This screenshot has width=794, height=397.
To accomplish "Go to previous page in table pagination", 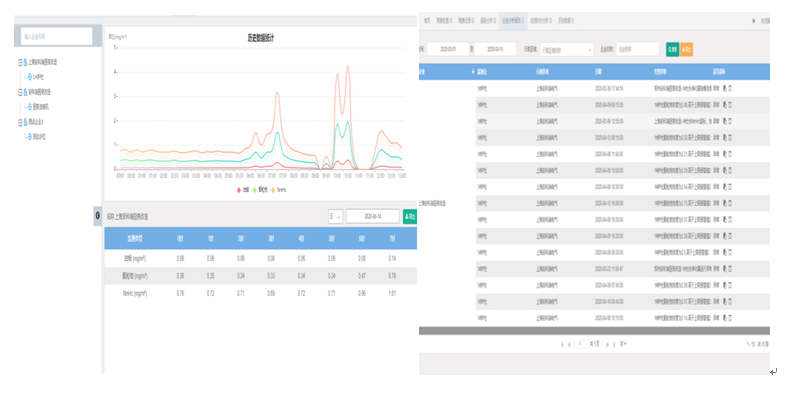I will tap(569, 344).
